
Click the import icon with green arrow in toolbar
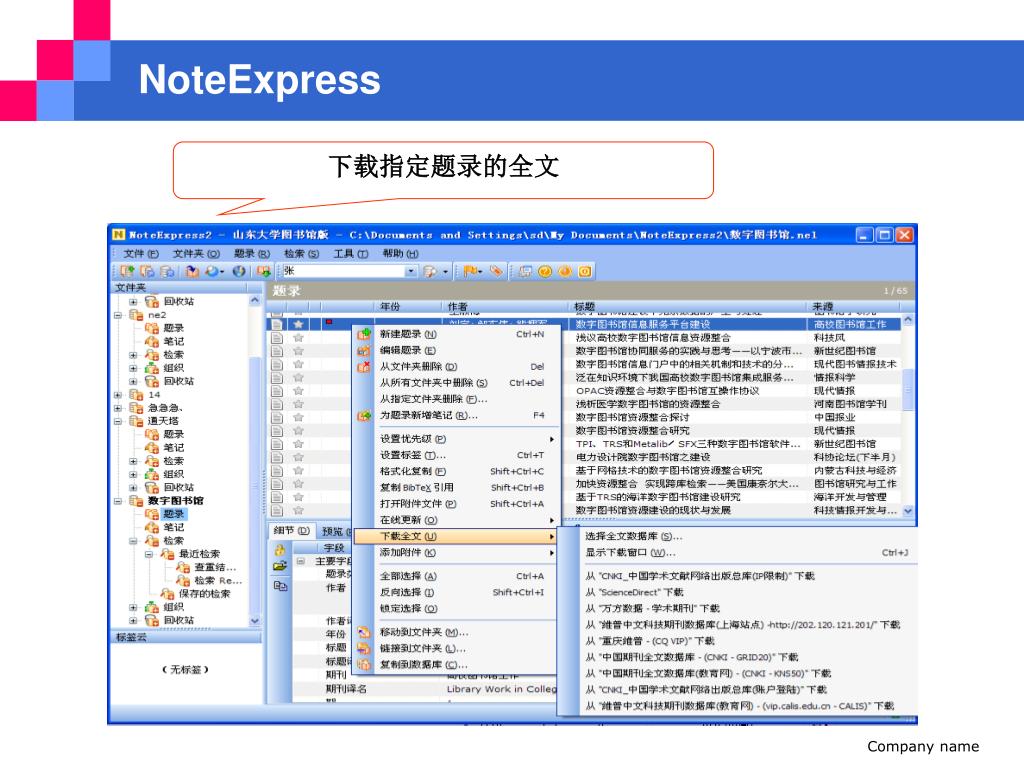coord(264,271)
